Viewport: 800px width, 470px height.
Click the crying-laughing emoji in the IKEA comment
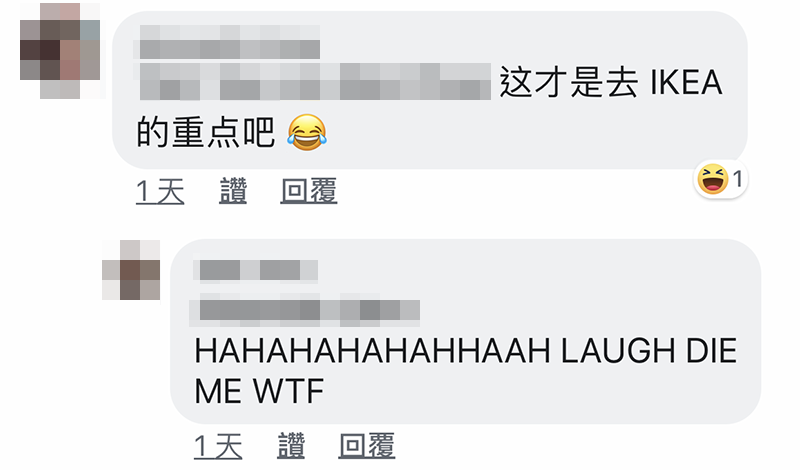click(307, 132)
